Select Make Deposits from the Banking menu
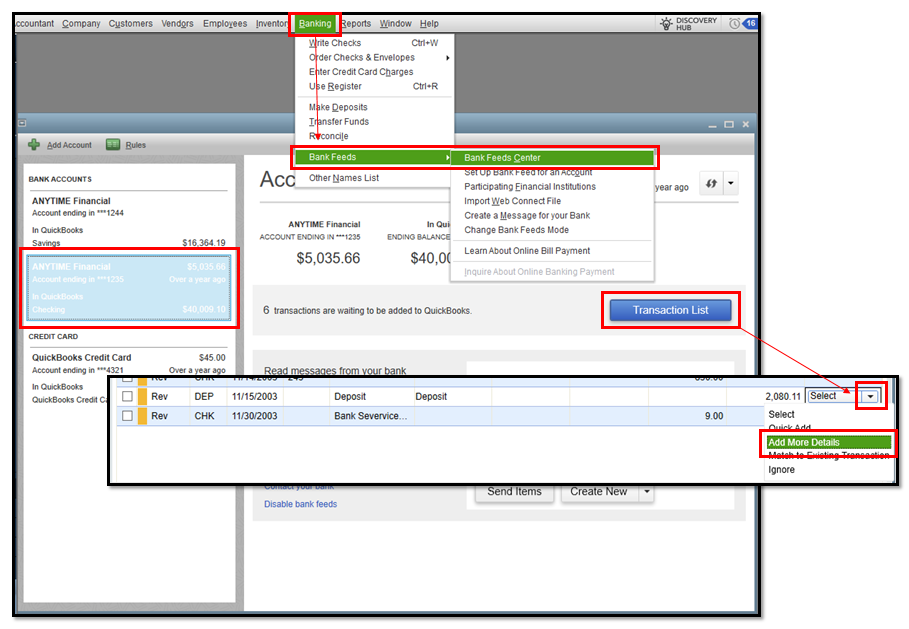Viewport: 909px width, 629px height. [x=337, y=106]
